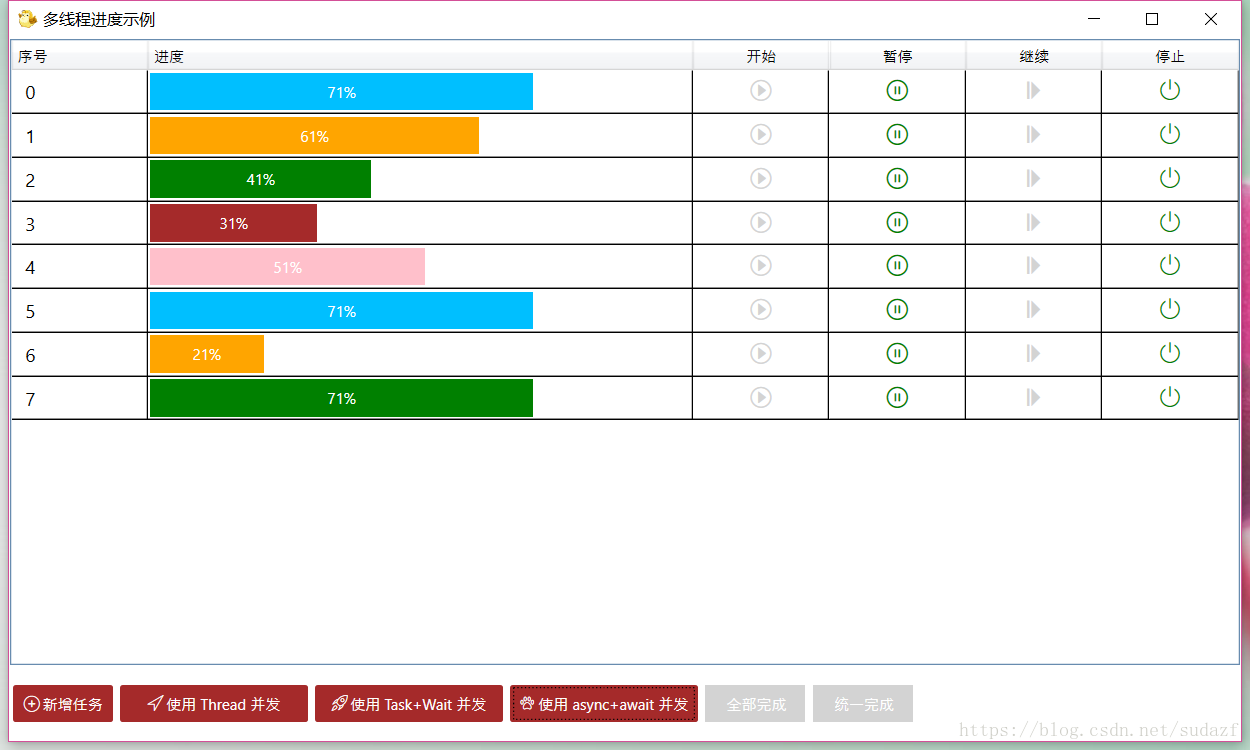1250x750 pixels.
Task: Pause the task in row 1
Action: click(897, 134)
